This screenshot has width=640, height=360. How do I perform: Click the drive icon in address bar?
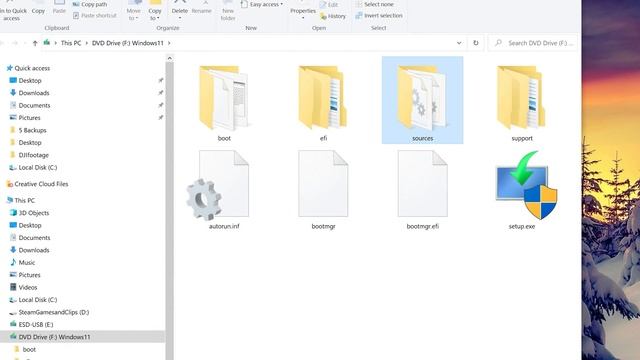tap(47, 42)
